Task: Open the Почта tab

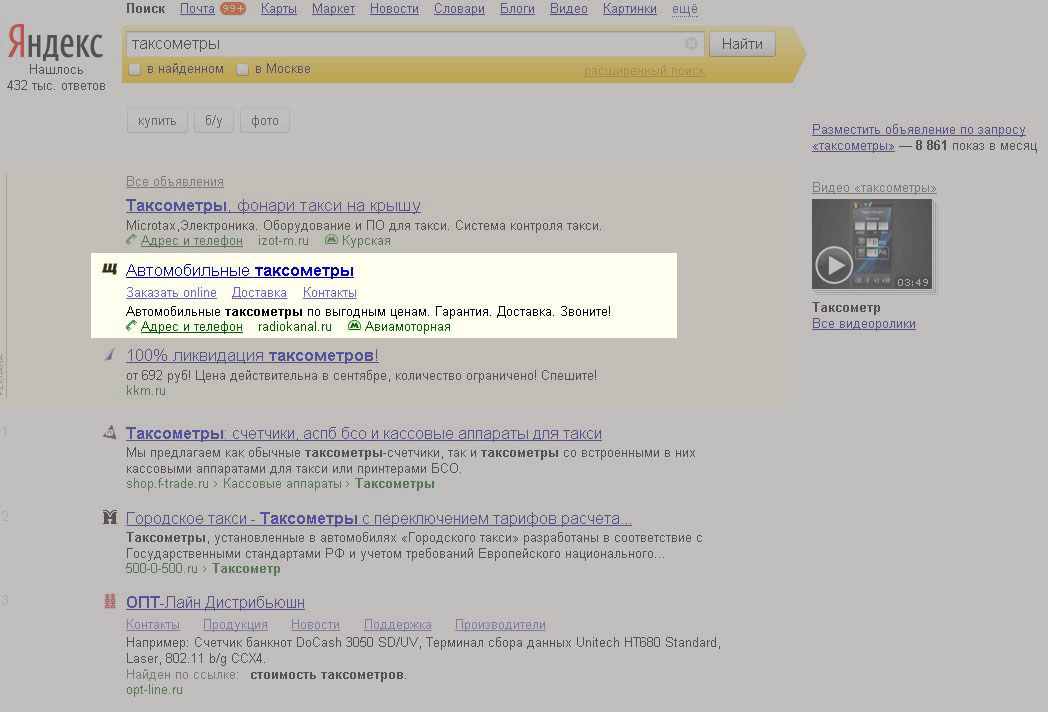Action: pos(197,9)
